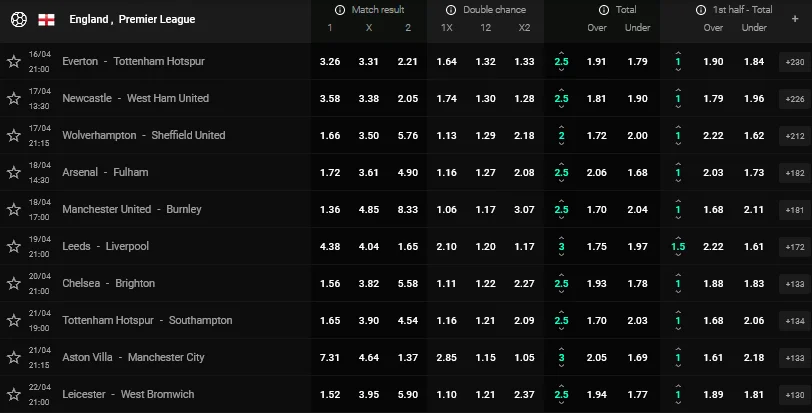Toggle favorite star for Leeds - Liverpool
The width and height of the screenshot is (812, 413).
pyautogui.click(x=14, y=247)
